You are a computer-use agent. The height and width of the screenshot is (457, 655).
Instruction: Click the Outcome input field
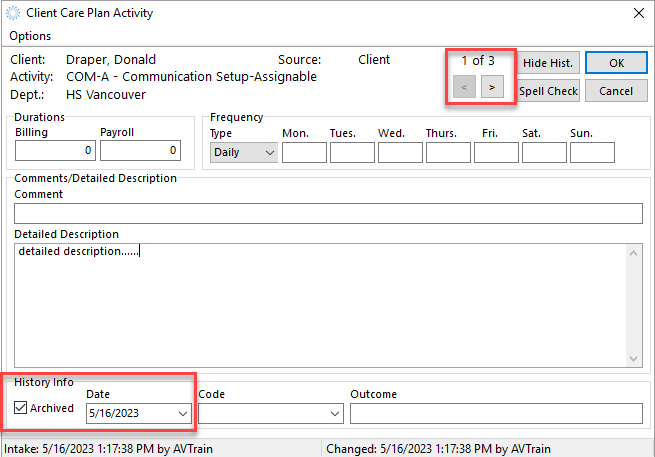click(x=496, y=414)
